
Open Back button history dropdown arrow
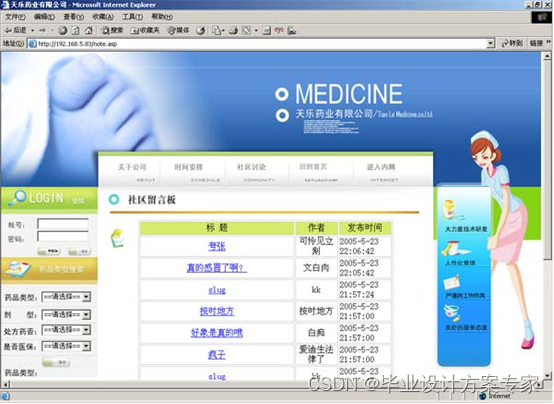pyautogui.click(x=33, y=31)
